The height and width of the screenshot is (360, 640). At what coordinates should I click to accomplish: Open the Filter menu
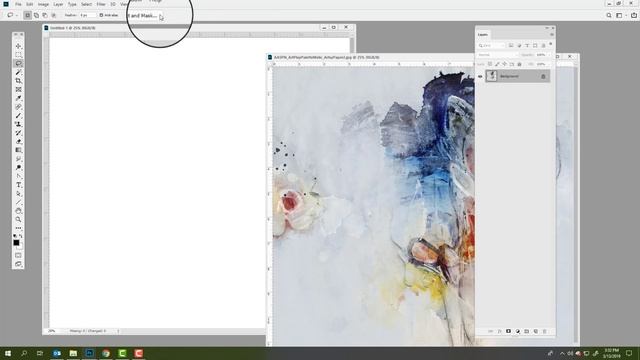click(101, 4)
